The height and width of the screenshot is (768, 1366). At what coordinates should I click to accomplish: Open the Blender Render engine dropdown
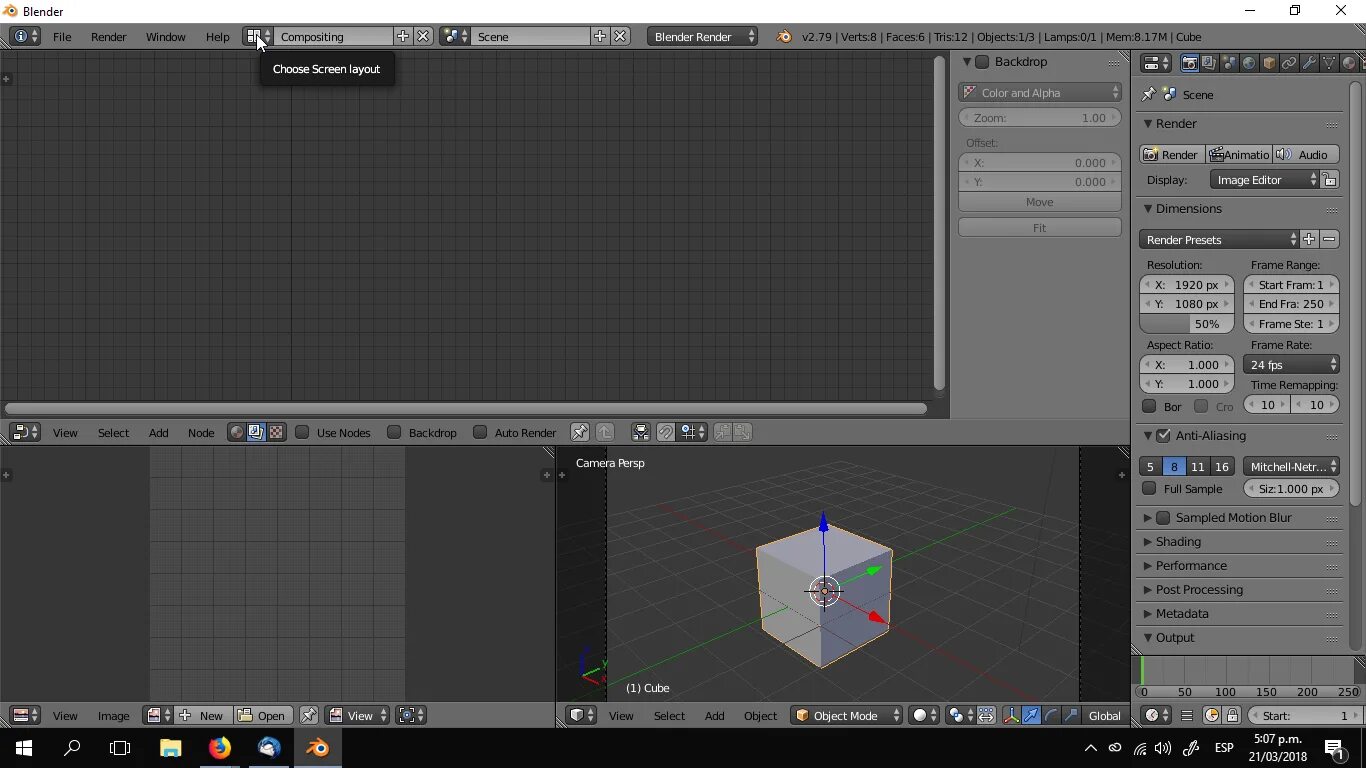point(703,36)
